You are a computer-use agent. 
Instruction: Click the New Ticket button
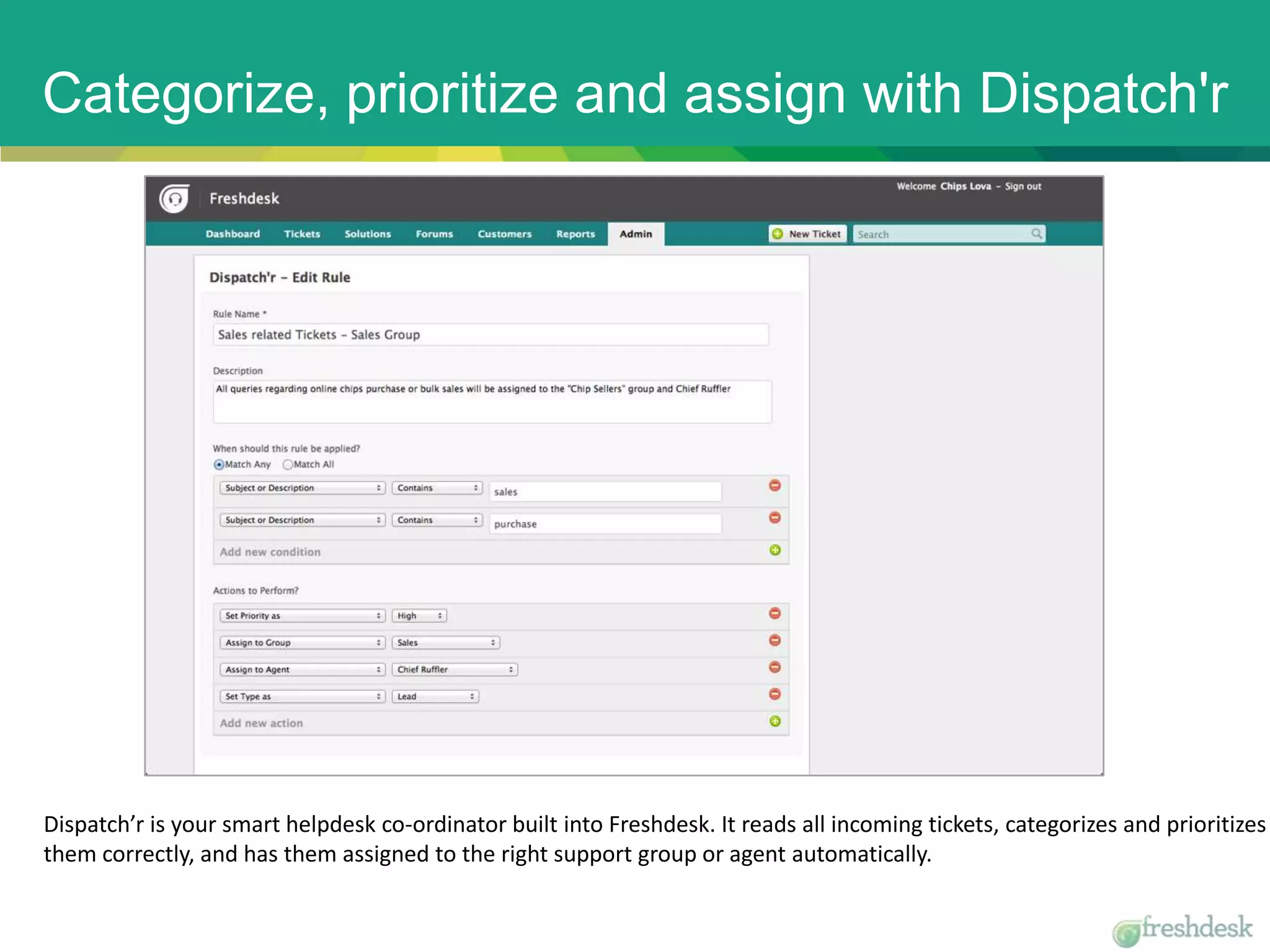click(x=807, y=234)
